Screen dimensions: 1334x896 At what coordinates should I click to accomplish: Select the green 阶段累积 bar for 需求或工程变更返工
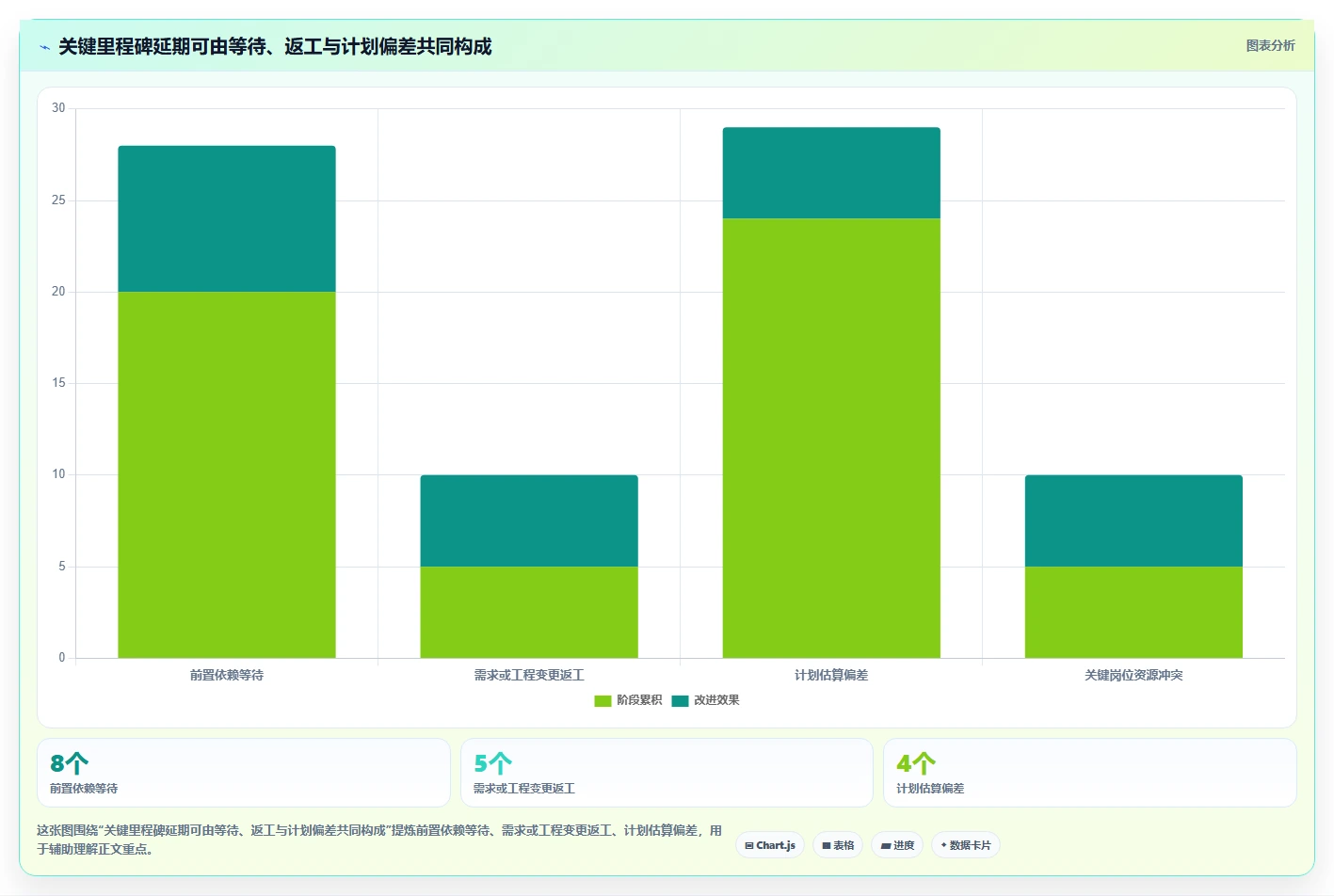[x=529, y=612]
